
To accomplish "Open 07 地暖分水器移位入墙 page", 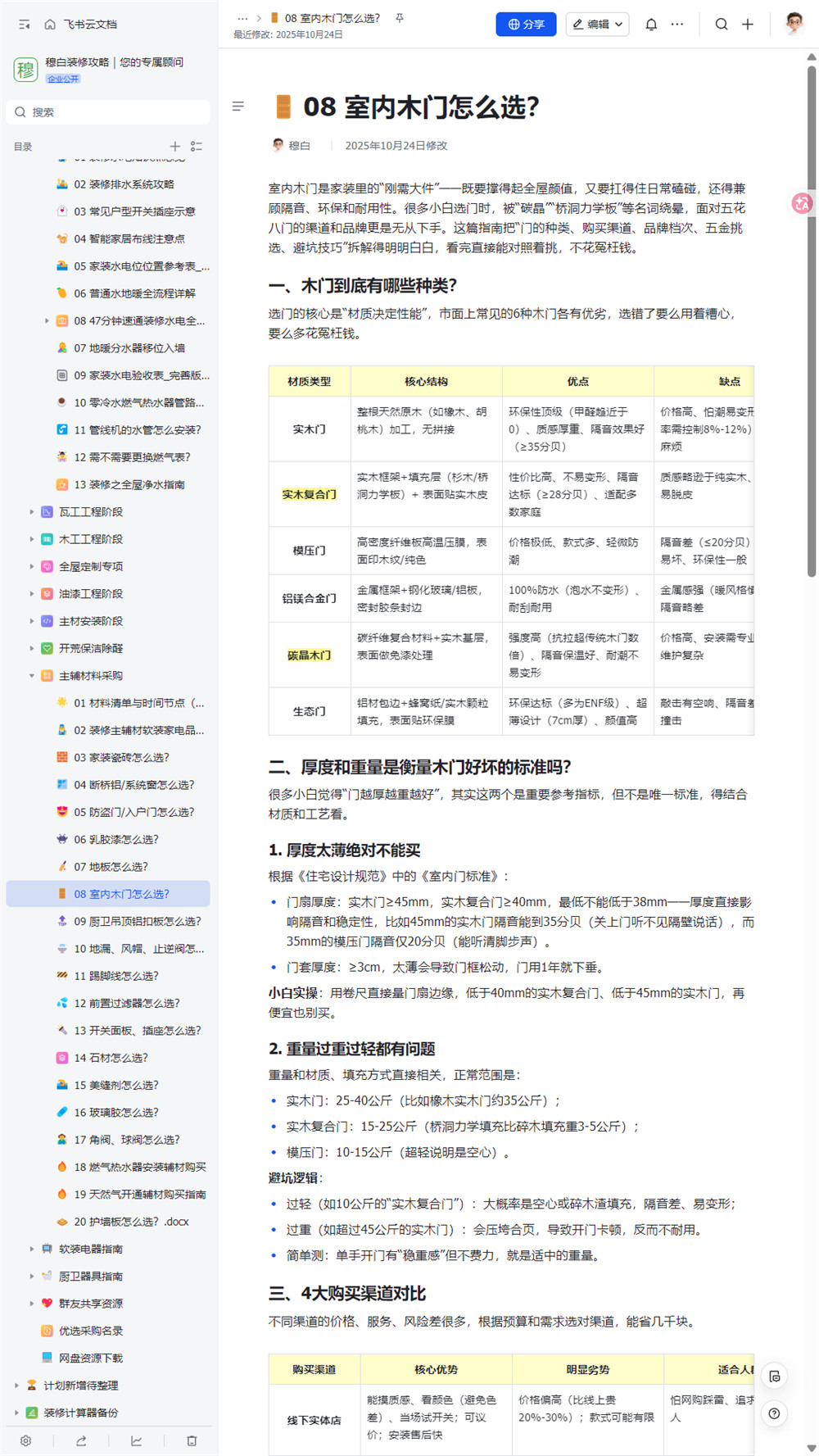I will pos(108,348).
